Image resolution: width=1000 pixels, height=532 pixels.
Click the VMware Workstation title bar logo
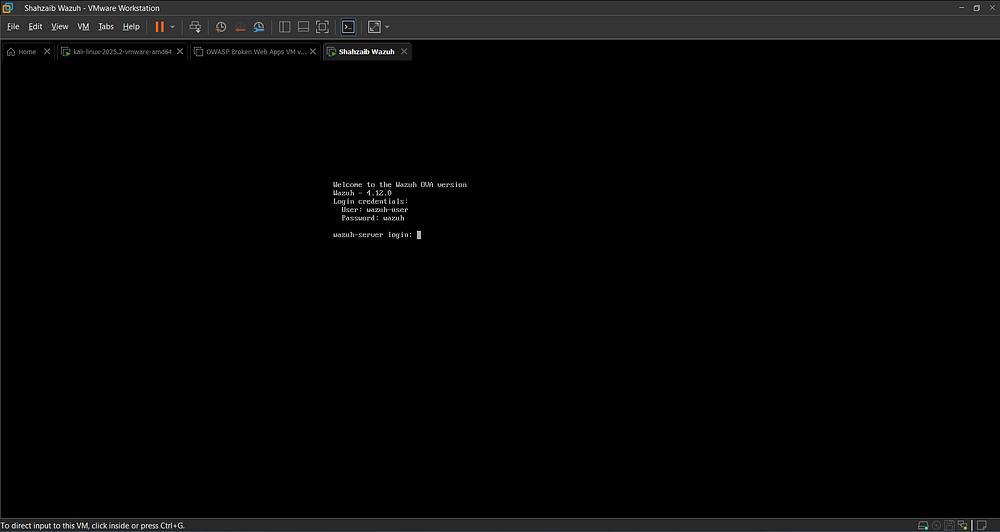pos(8,8)
